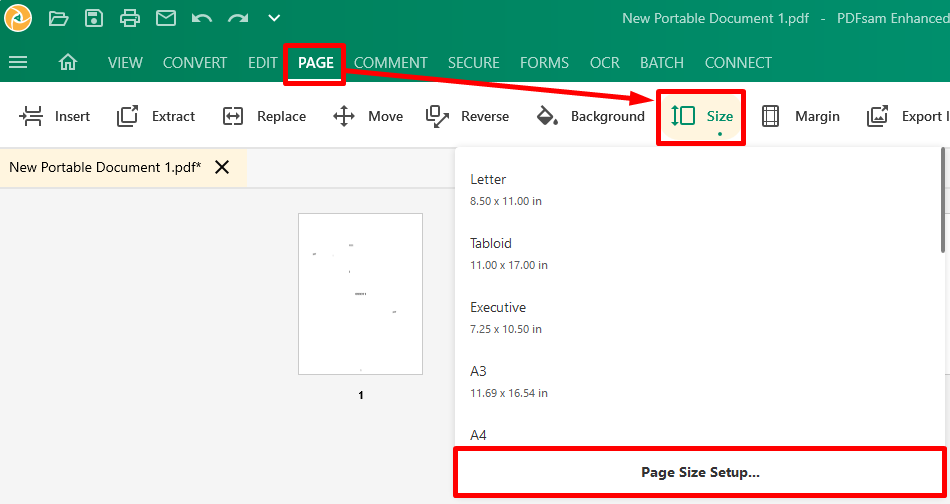Switch to the SECURE tab
The image size is (950, 504).
[474, 63]
